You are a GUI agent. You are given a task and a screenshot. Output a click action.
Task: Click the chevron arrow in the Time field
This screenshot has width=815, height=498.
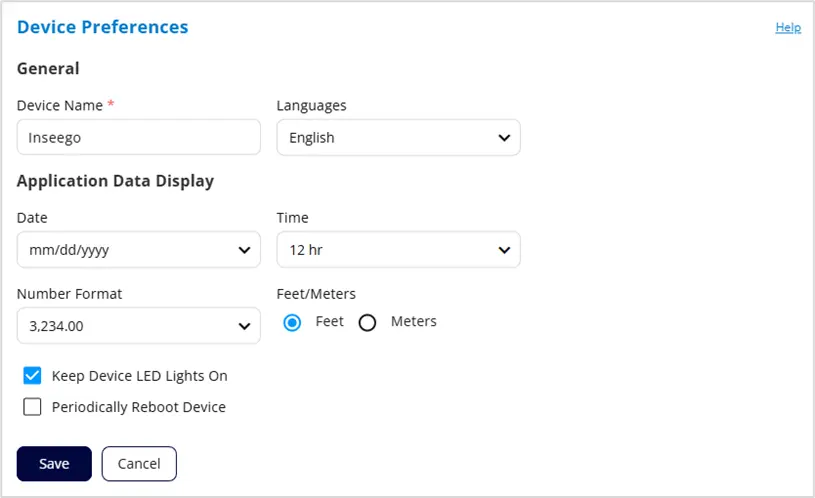504,250
